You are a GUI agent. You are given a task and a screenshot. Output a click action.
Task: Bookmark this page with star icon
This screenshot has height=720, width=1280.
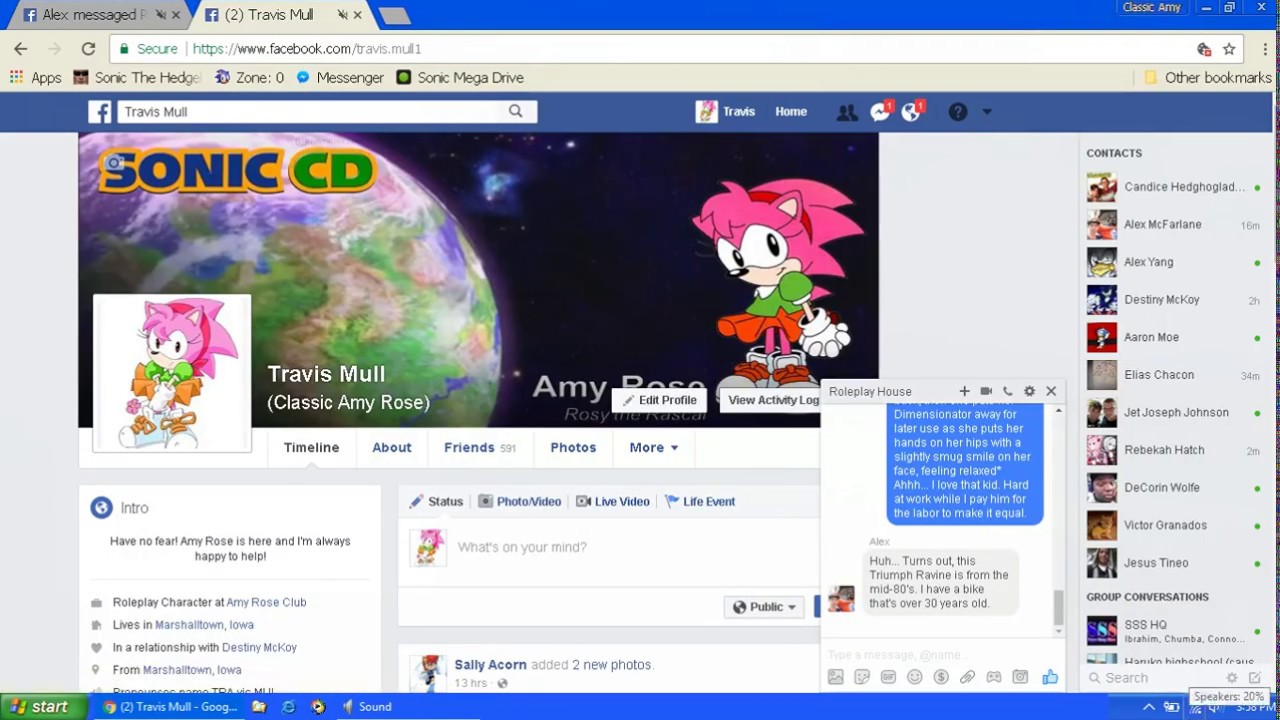[x=1229, y=49]
